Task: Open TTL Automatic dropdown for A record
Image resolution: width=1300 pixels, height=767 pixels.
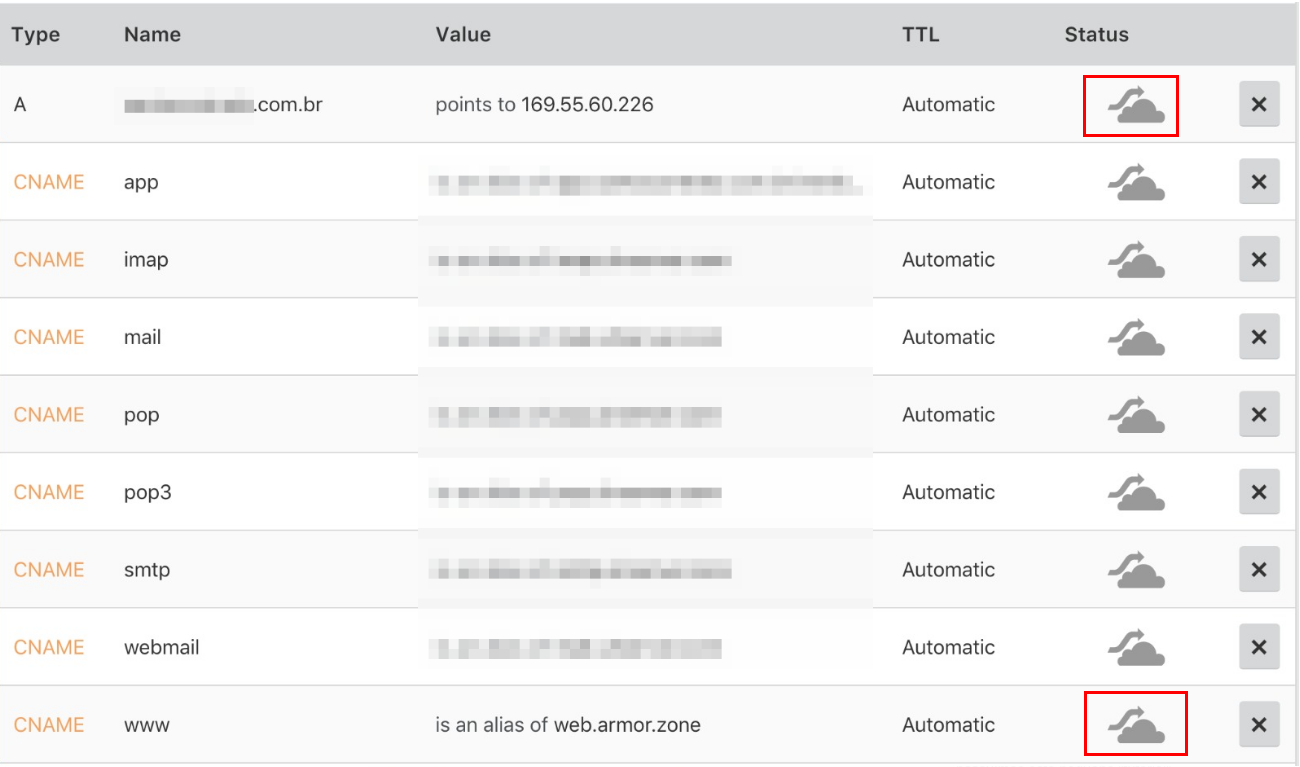Action: [x=948, y=105]
